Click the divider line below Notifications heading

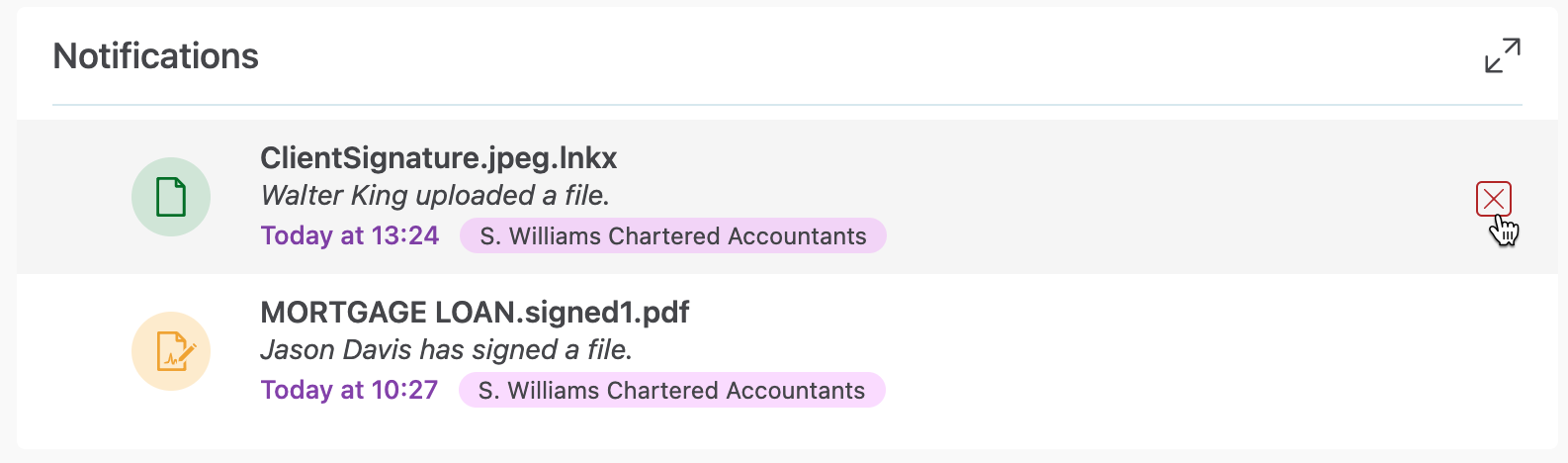coord(787,104)
